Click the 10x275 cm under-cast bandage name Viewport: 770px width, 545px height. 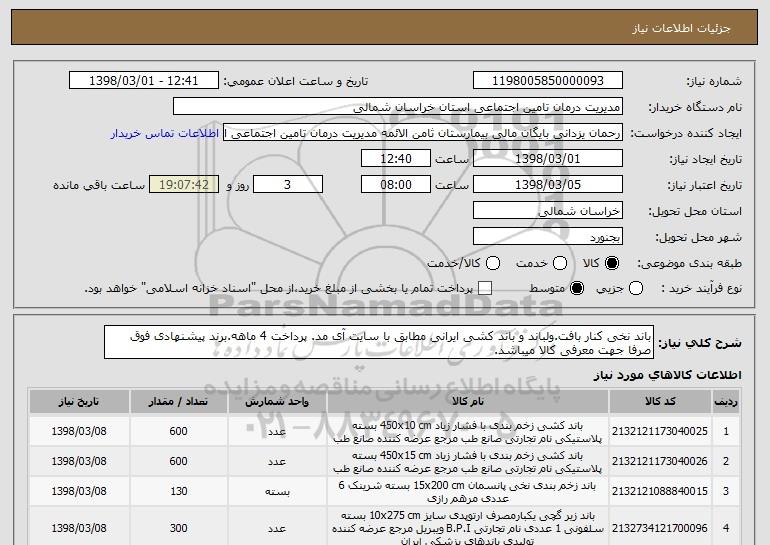point(468,528)
